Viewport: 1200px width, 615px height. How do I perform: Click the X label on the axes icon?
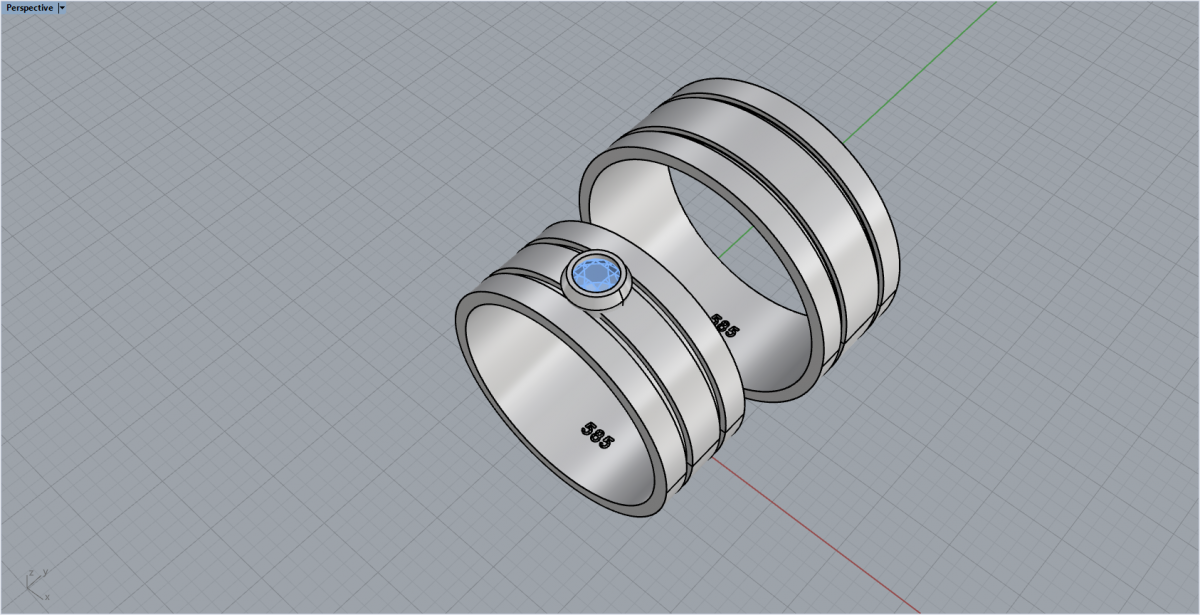tap(47, 598)
